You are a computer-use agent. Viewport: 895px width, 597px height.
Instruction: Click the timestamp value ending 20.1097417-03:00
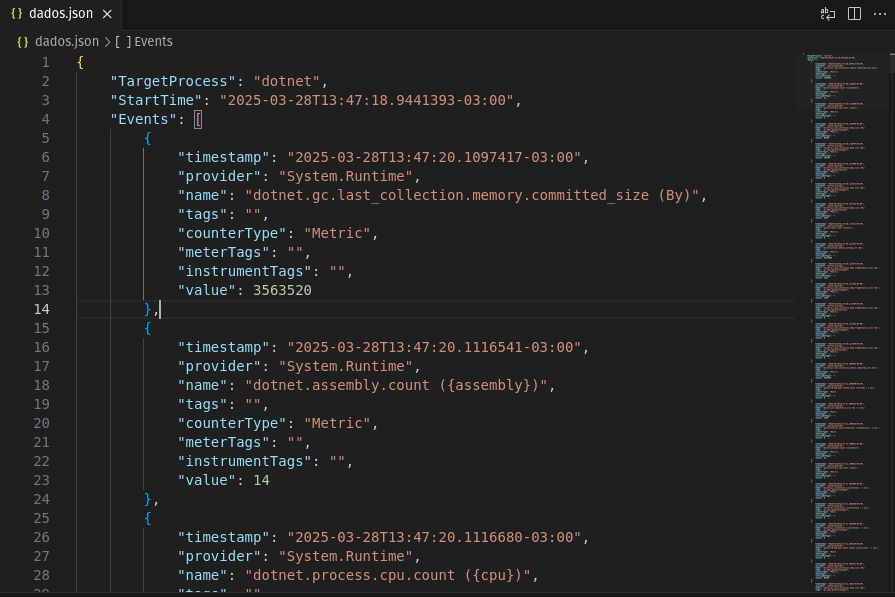pos(434,157)
